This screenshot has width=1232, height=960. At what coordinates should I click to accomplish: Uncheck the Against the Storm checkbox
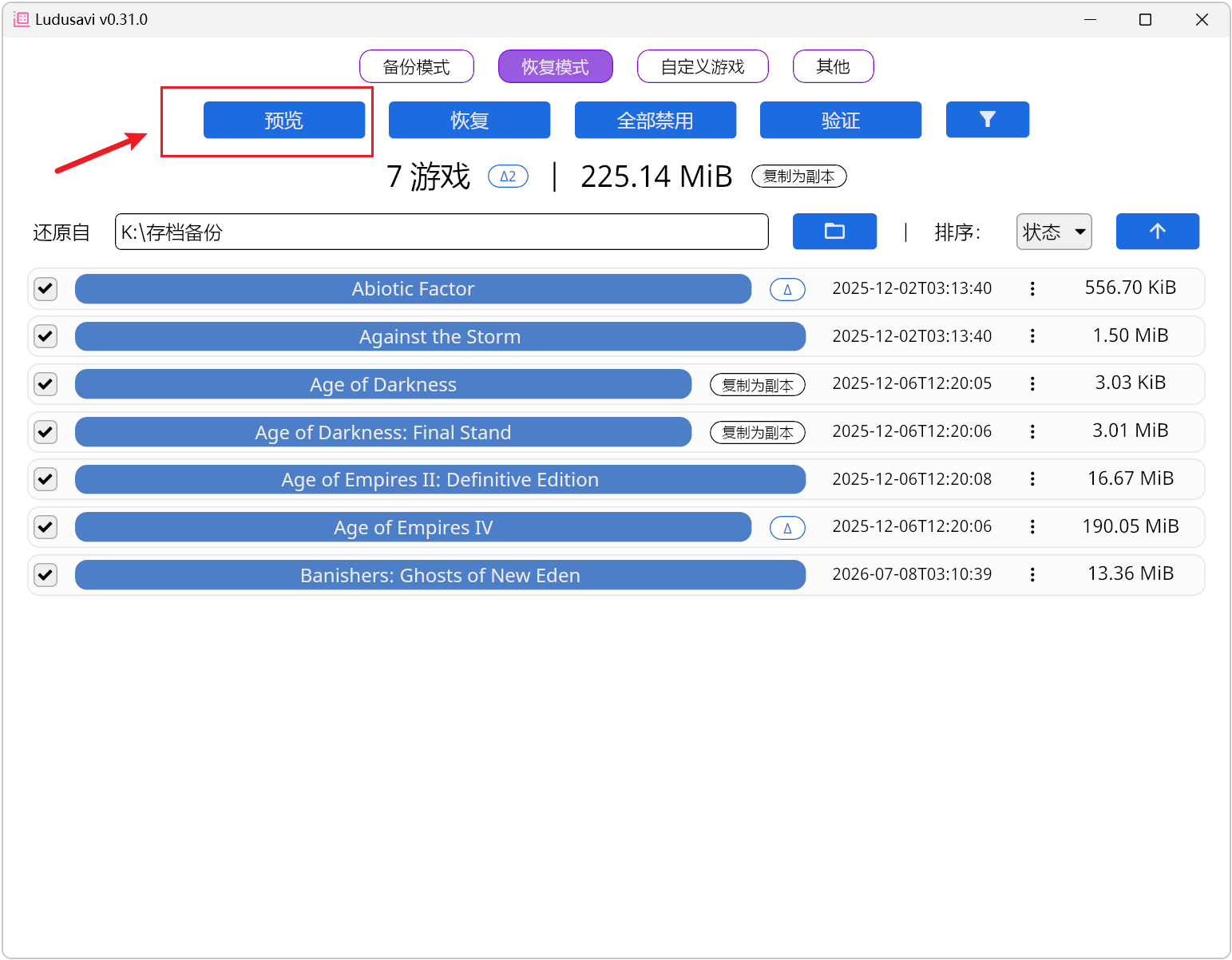pos(46,336)
